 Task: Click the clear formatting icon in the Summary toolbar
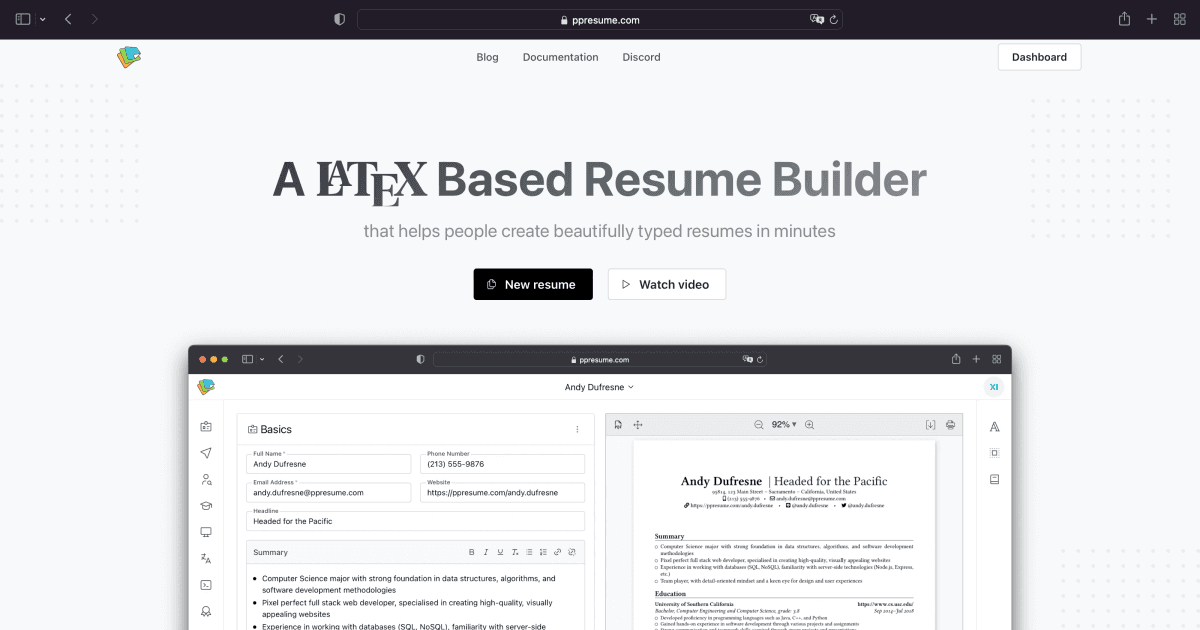point(515,552)
